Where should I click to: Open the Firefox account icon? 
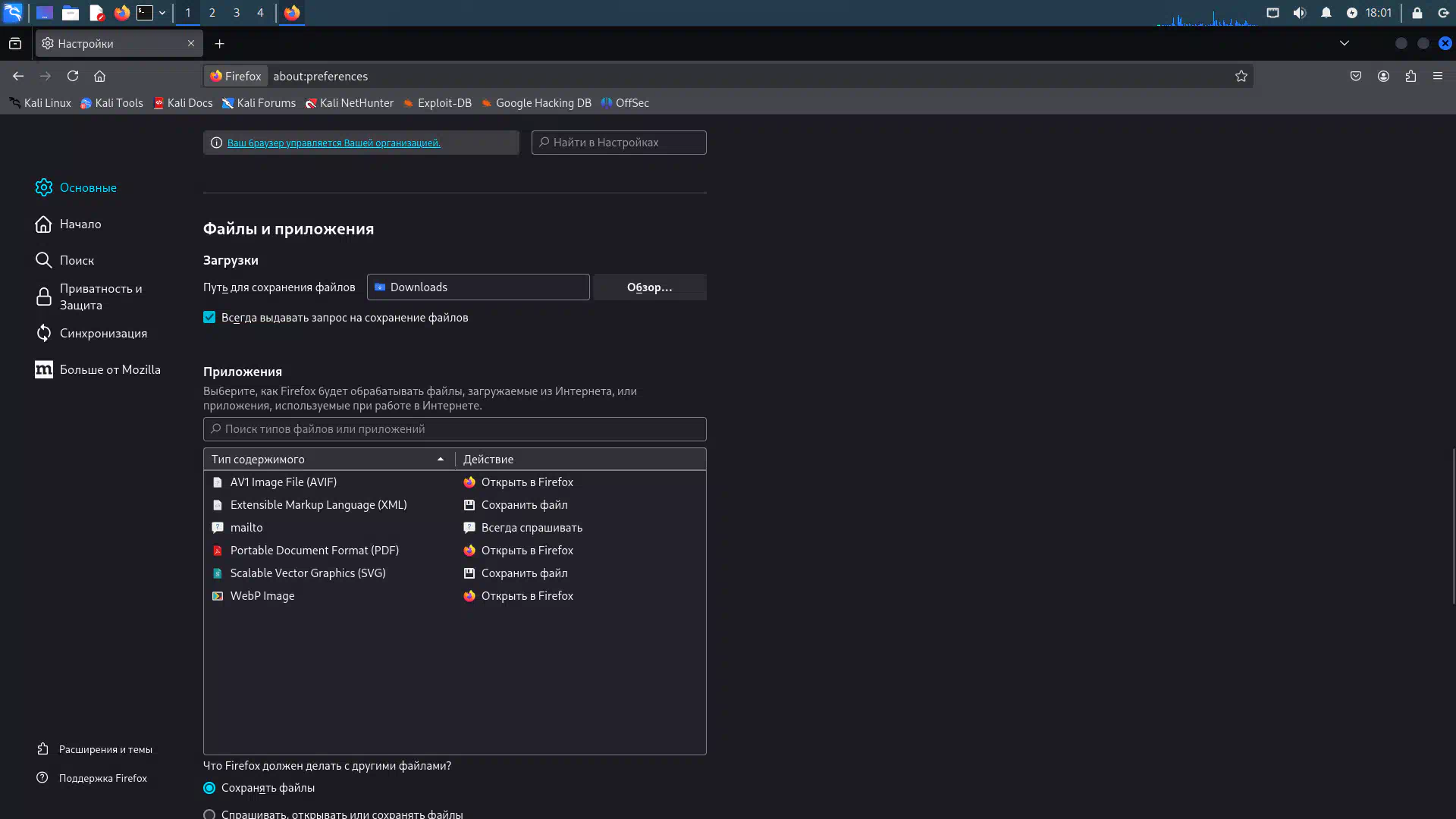(1383, 76)
